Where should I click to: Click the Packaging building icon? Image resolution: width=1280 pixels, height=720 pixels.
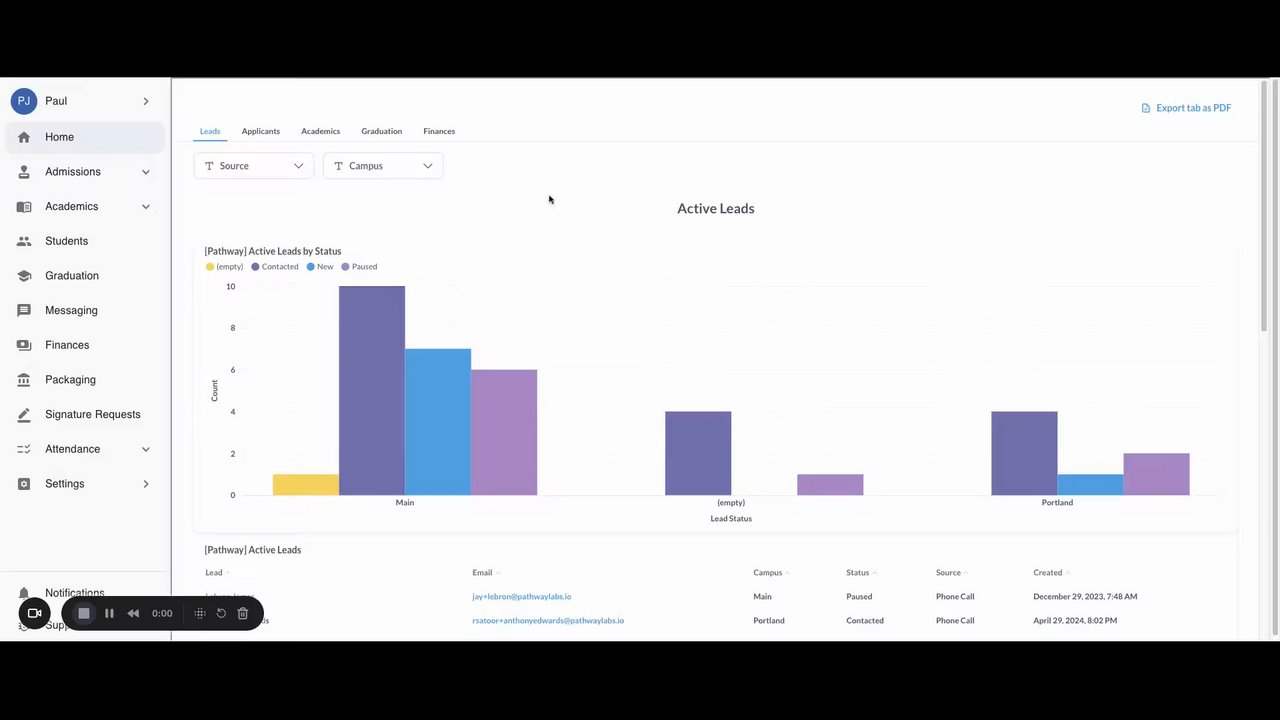(24, 380)
